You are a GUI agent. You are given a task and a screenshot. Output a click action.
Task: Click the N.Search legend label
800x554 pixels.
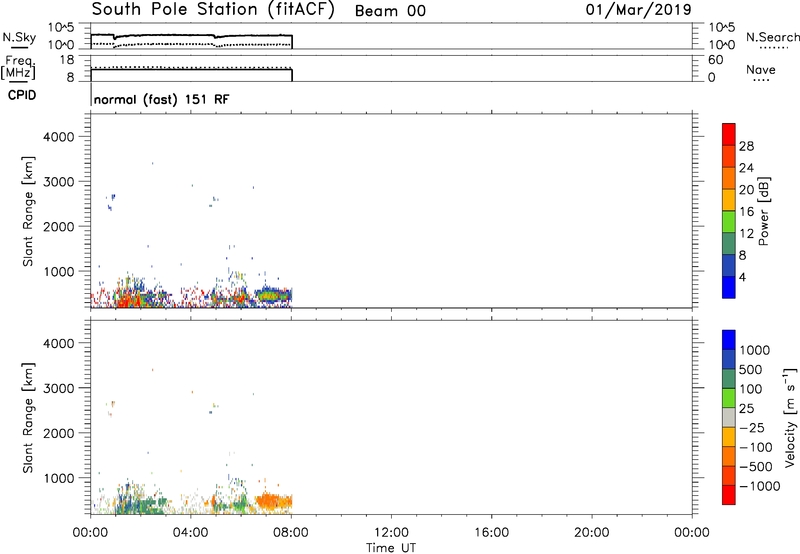[772, 37]
